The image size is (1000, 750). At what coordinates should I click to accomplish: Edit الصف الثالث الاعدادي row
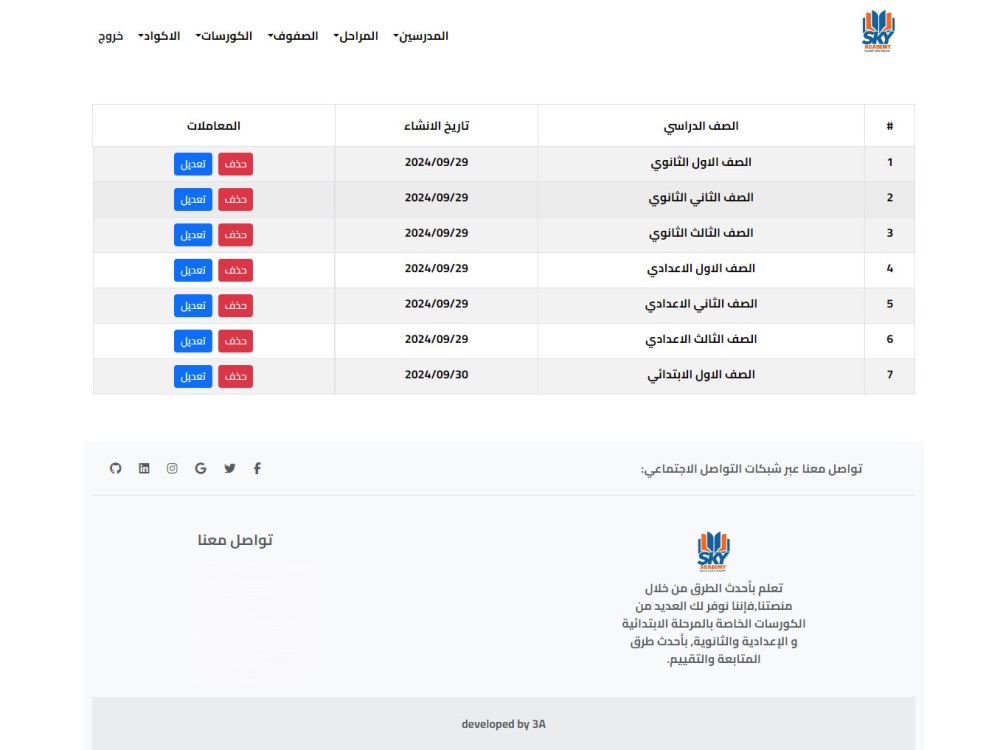click(x=193, y=341)
